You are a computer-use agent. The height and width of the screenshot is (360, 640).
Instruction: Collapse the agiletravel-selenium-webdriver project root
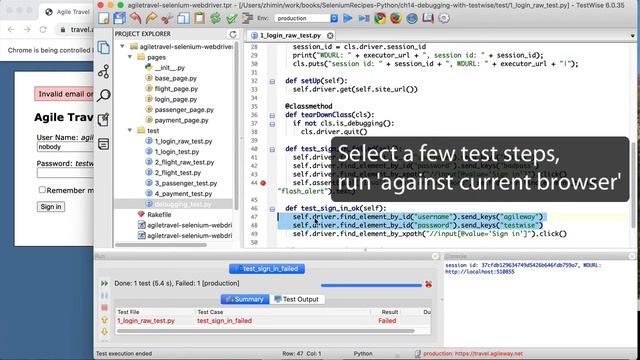click(122, 47)
